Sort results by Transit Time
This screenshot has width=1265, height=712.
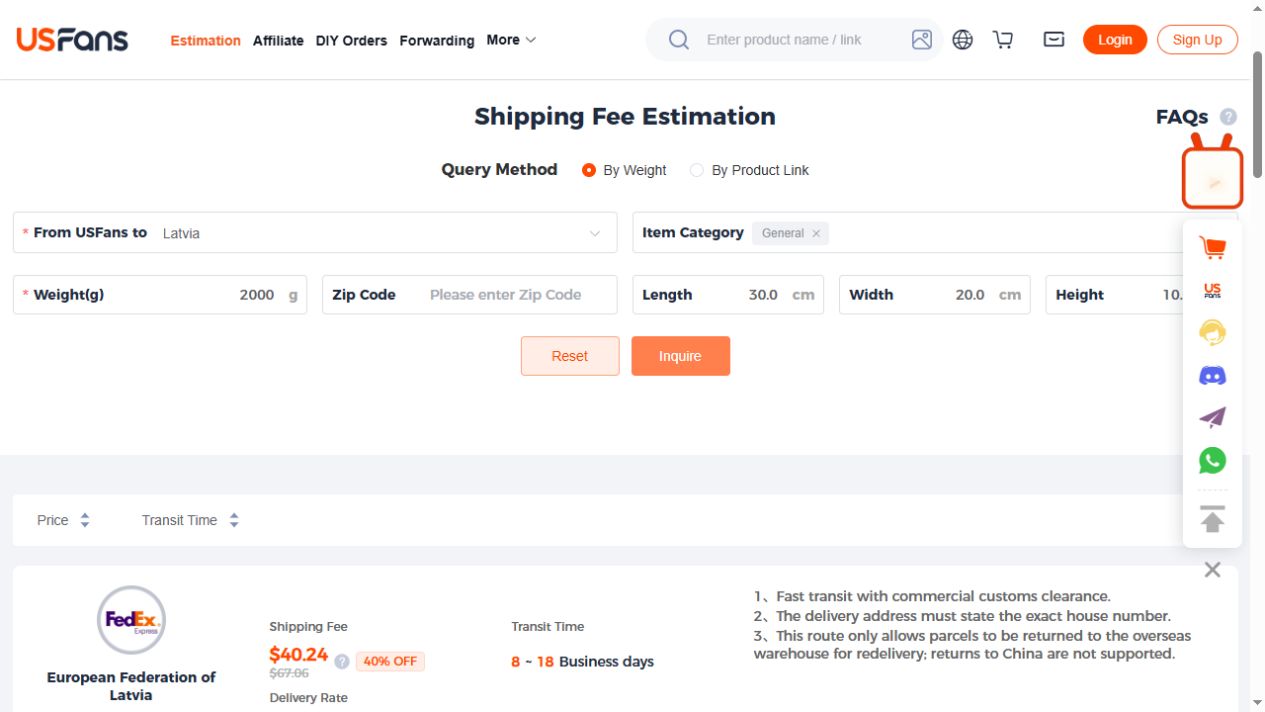click(190, 520)
